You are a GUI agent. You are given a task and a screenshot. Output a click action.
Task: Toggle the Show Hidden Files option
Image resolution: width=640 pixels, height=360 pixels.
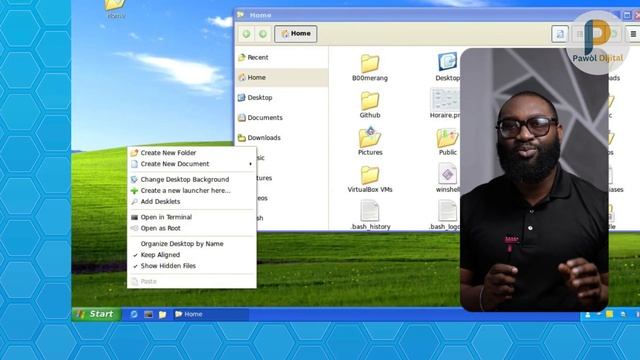tap(191, 266)
